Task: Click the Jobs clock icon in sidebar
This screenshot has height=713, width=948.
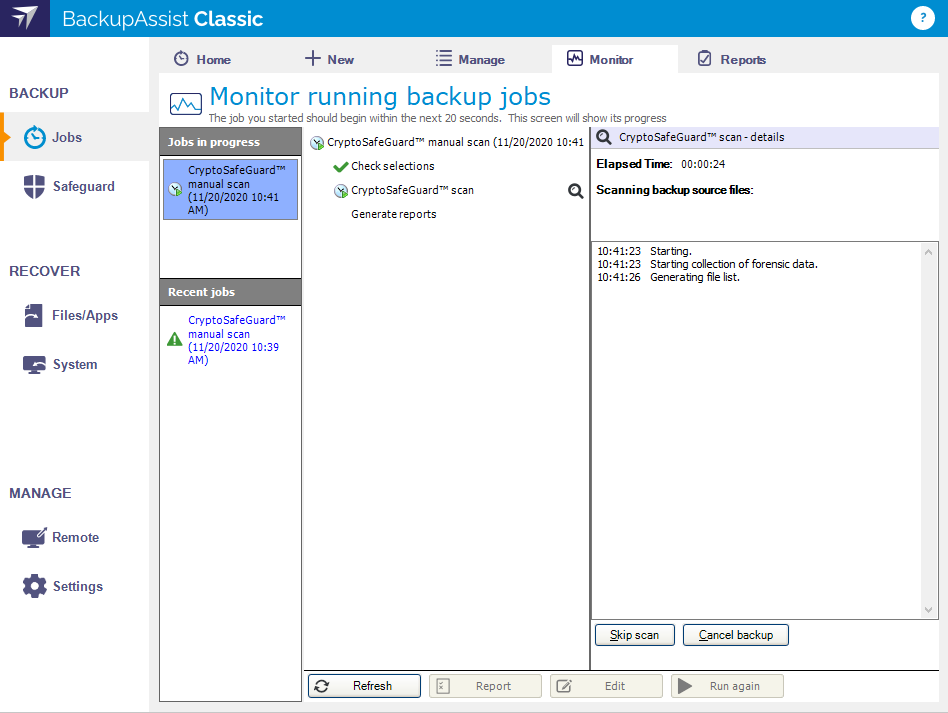Action: pyautogui.click(x=34, y=137)
